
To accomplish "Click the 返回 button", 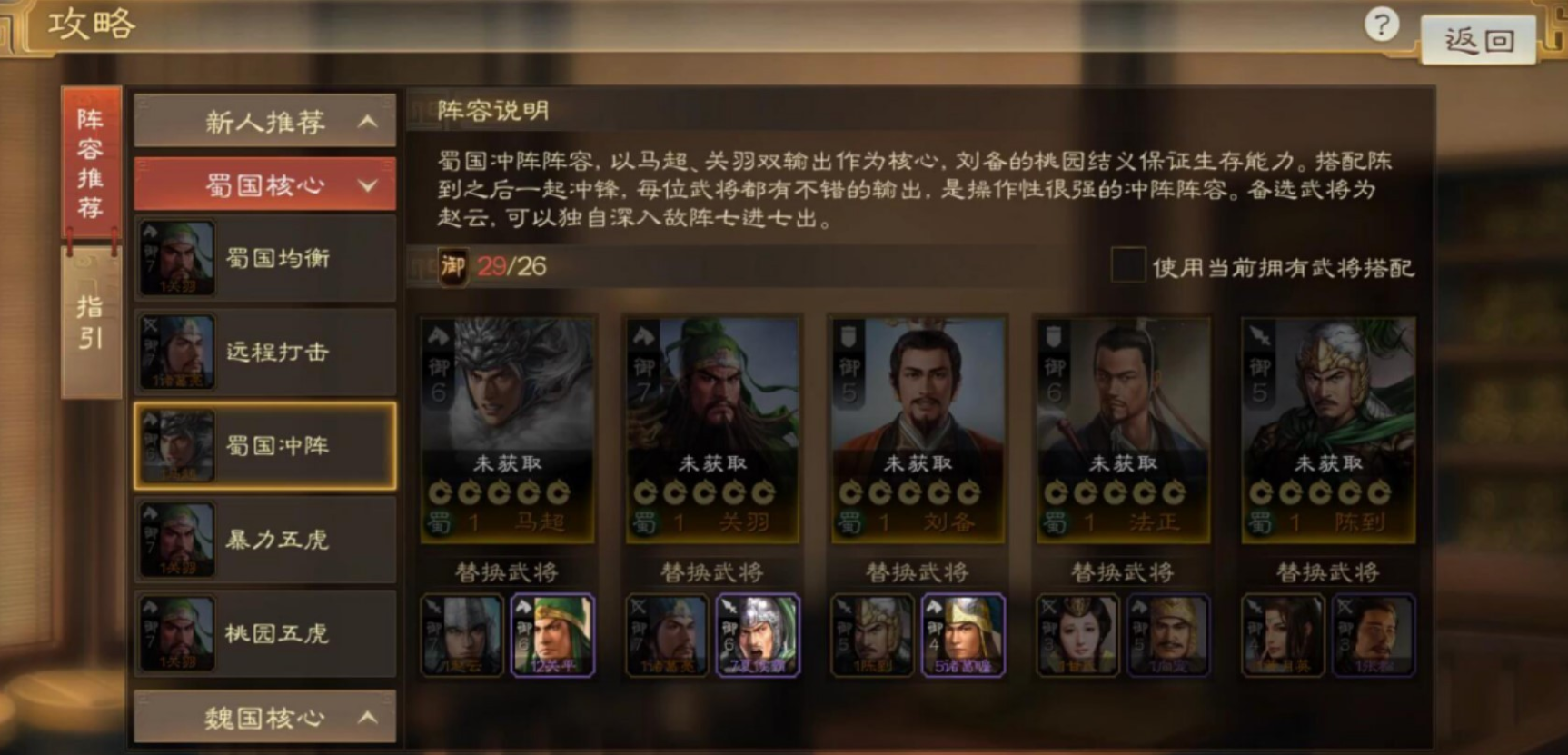I will click(1478, 40).
